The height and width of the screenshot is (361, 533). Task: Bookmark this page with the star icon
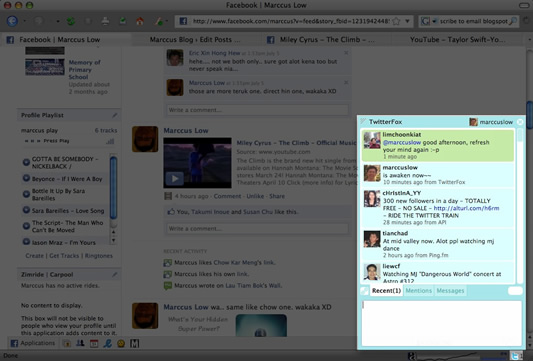pyautogui.click(x=396, y=21)
